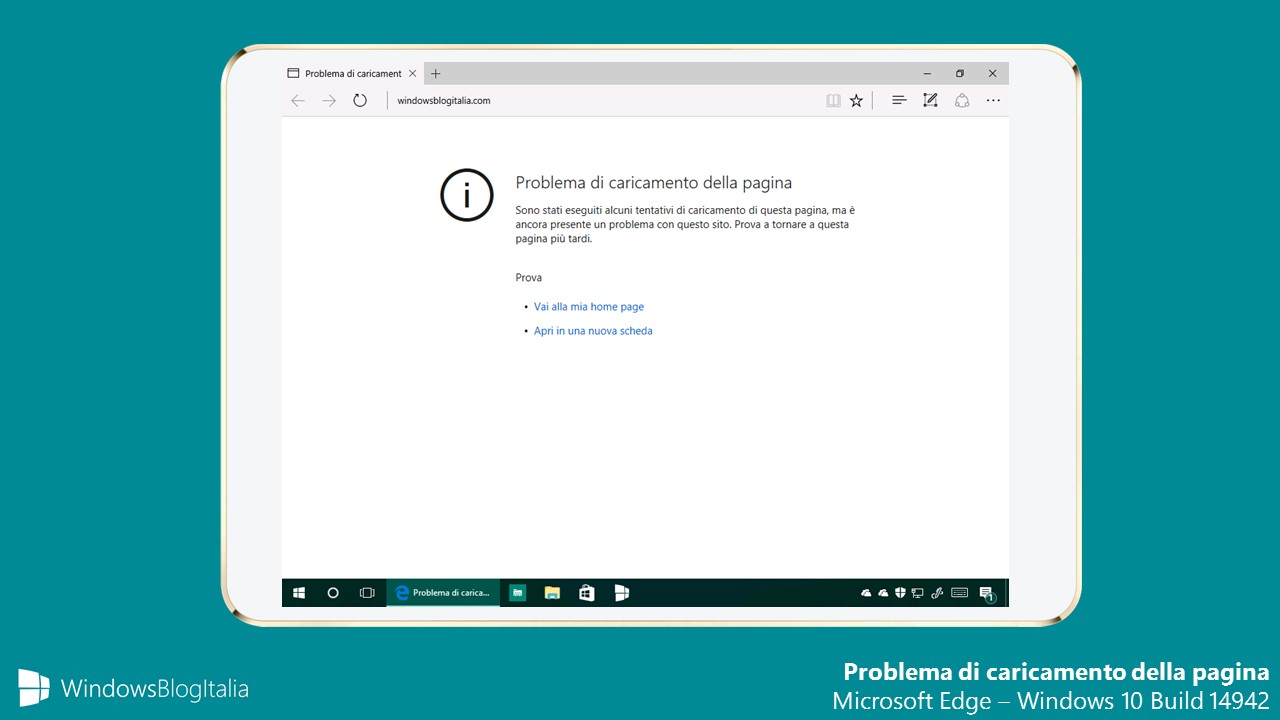
Task: Click the heading Problema di caricamento della pagina
Action: point(654,183)
